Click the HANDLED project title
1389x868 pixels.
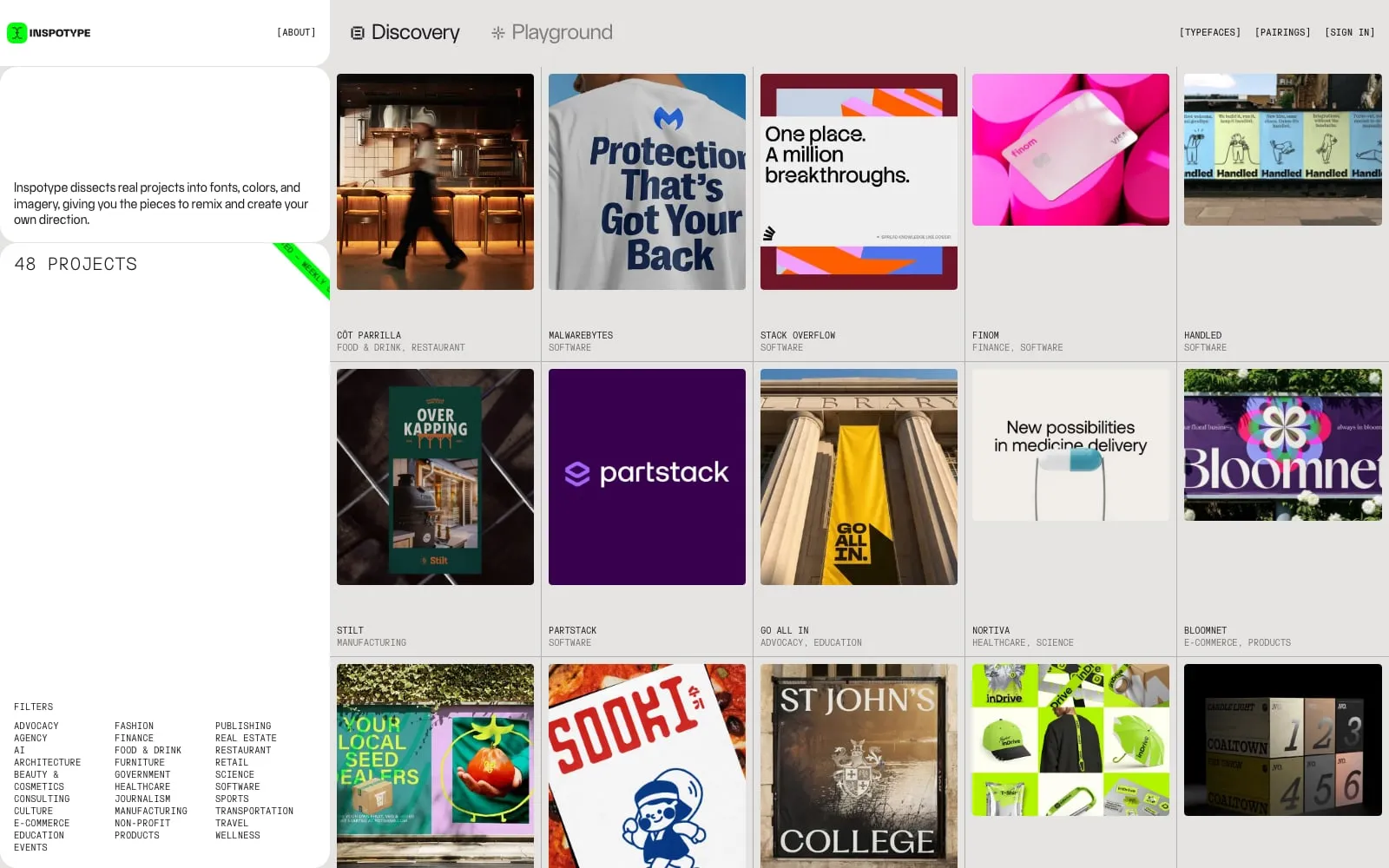(x=1202, y=335)
